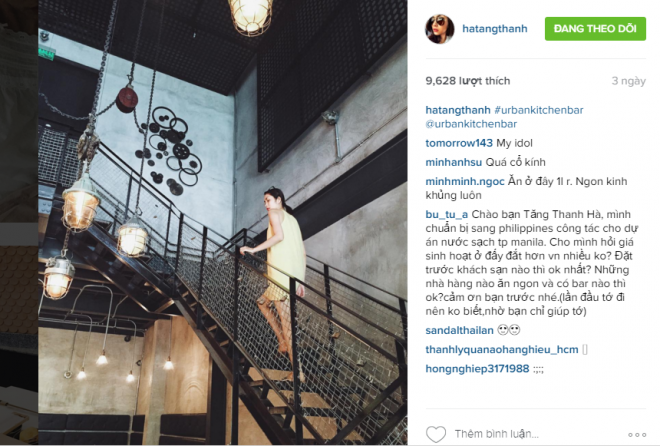
Task: Open hatangthanh's name in the caption
Action: tap(458, 110)
